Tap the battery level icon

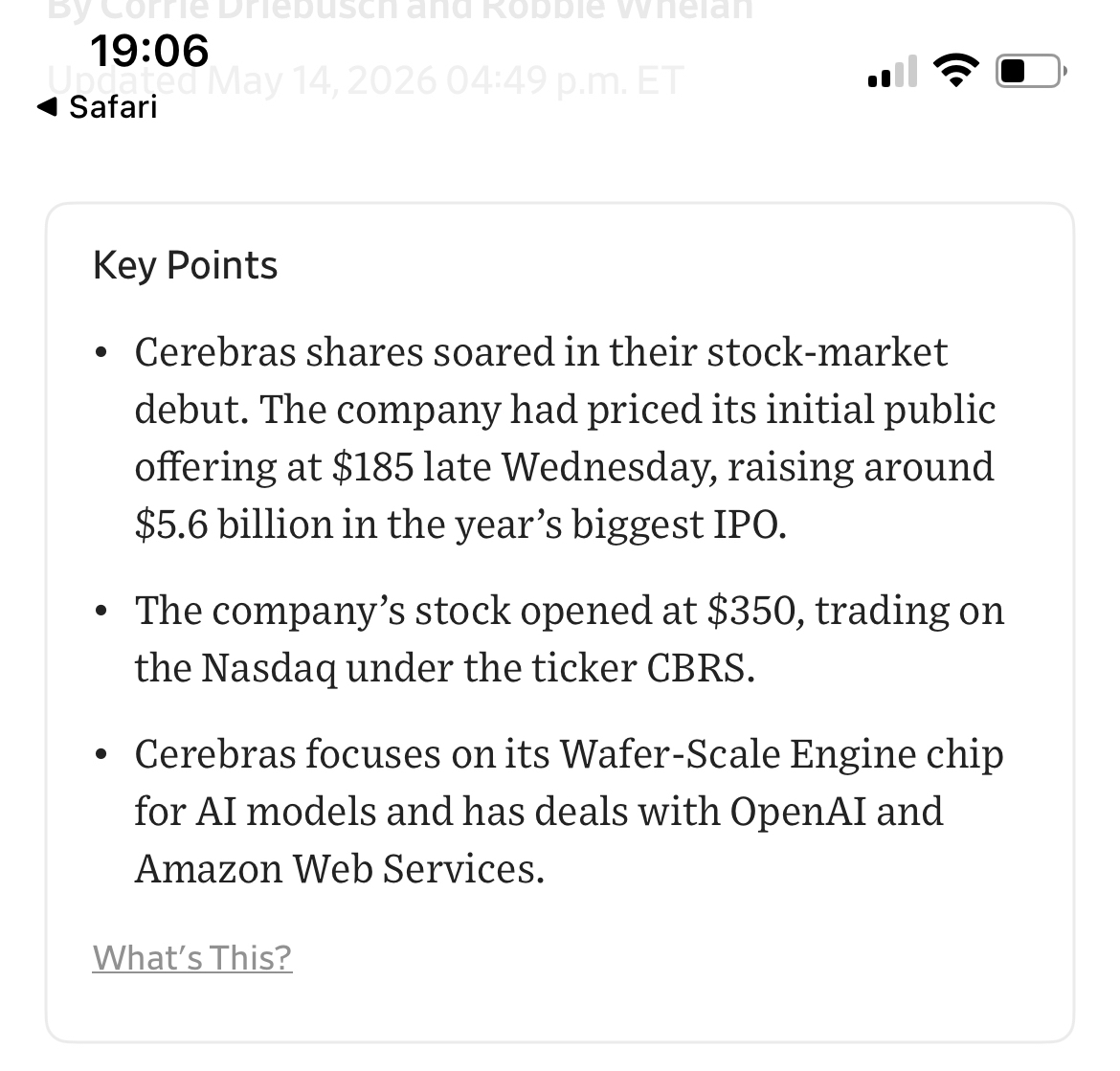coord(1031,71)
